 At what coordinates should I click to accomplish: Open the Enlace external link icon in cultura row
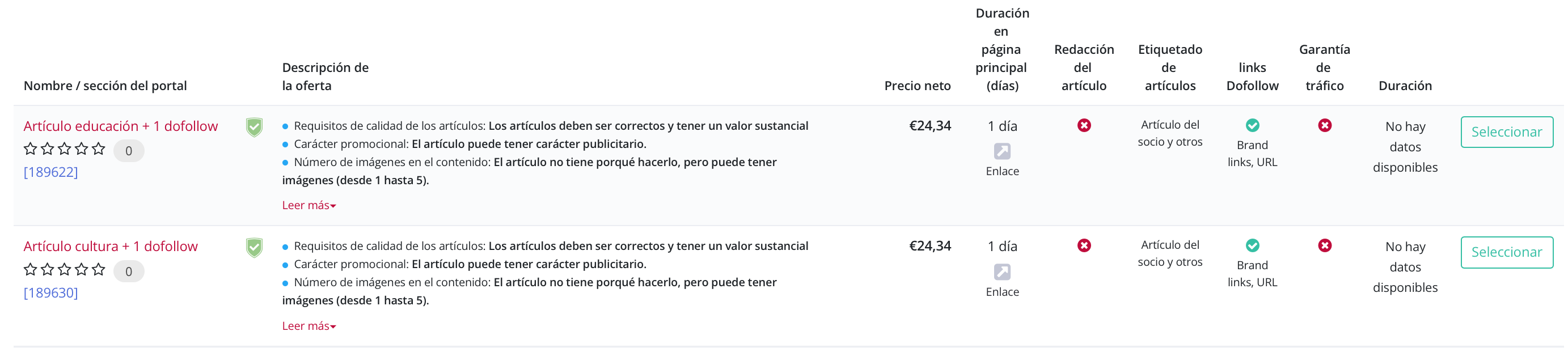click(x=1002, y=271)
